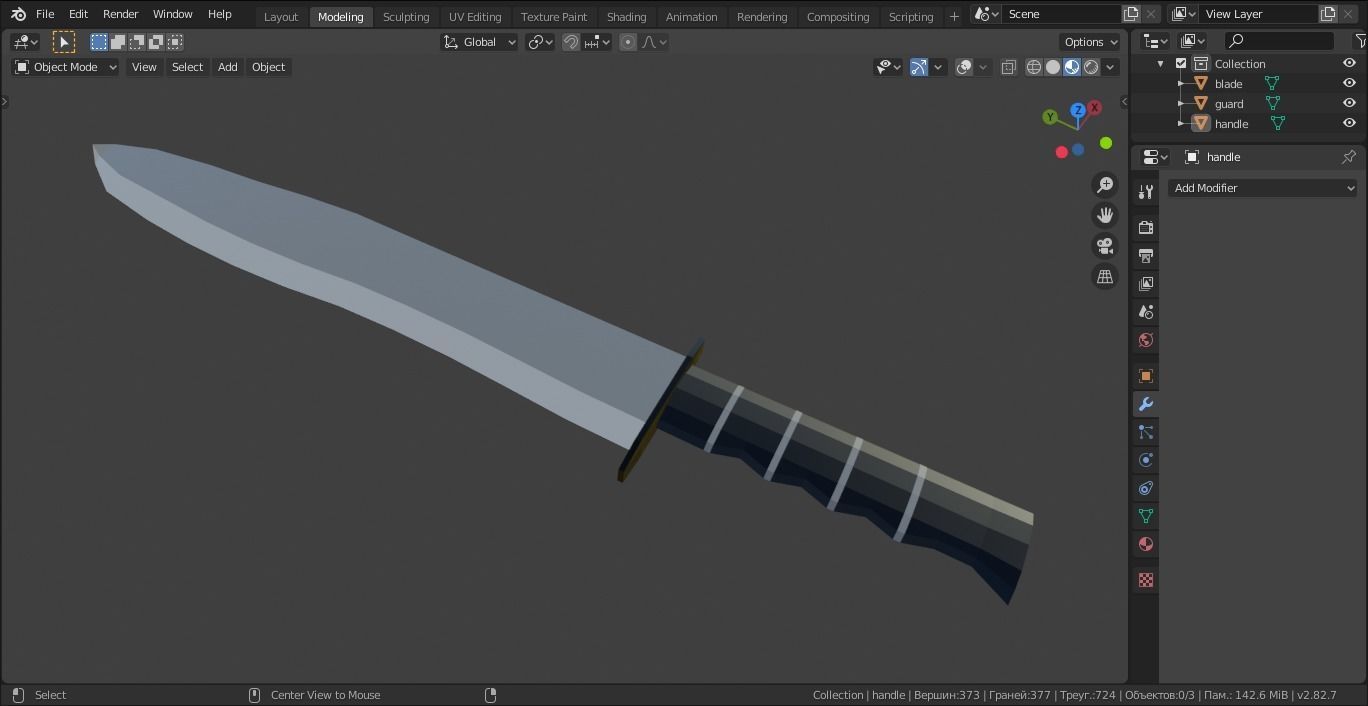Open the Render menu
Screen dimensions: 1368x706
tap(120, 14)
